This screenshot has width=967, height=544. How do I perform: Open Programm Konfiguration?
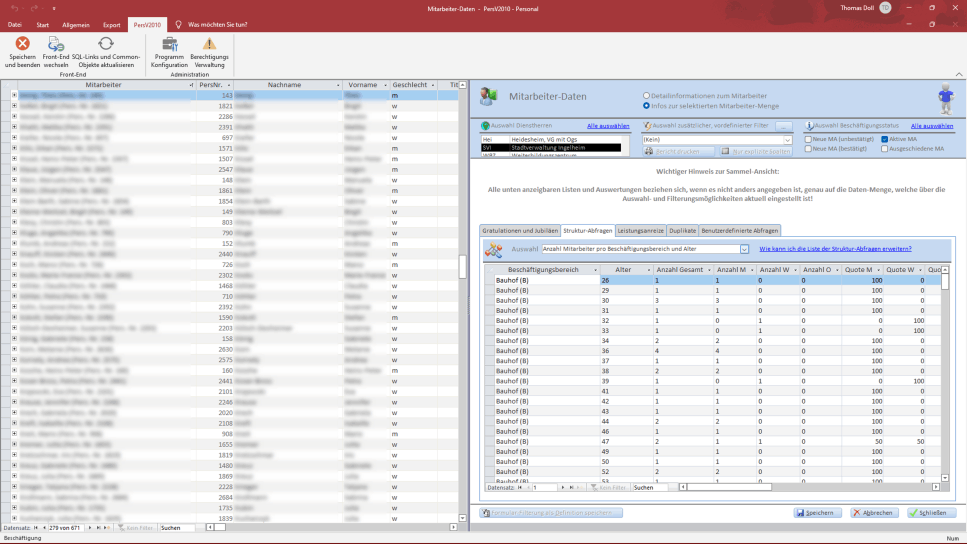(169, 44)
